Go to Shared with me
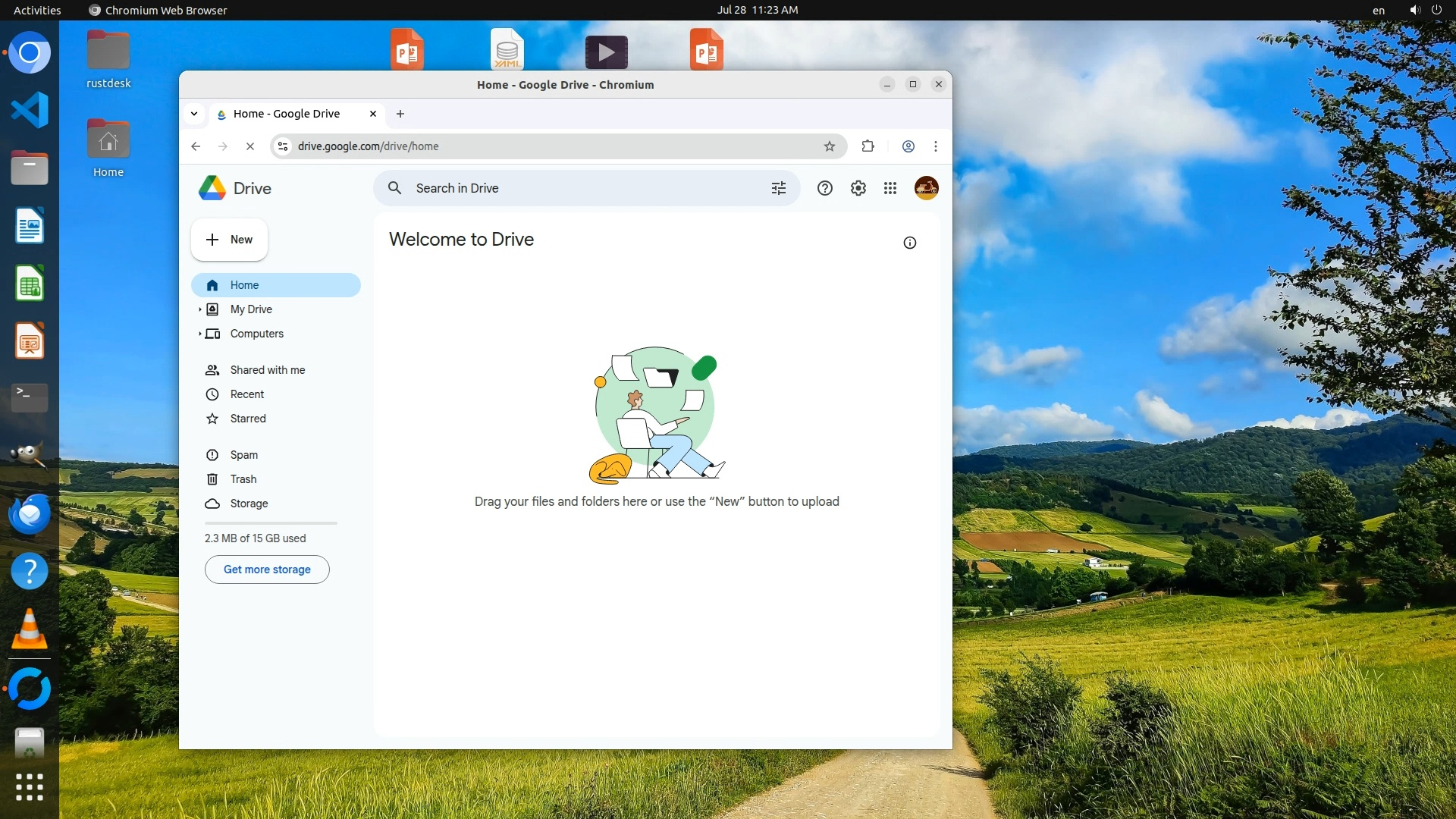Screen dimensions: 1456x819 point(267,370)
